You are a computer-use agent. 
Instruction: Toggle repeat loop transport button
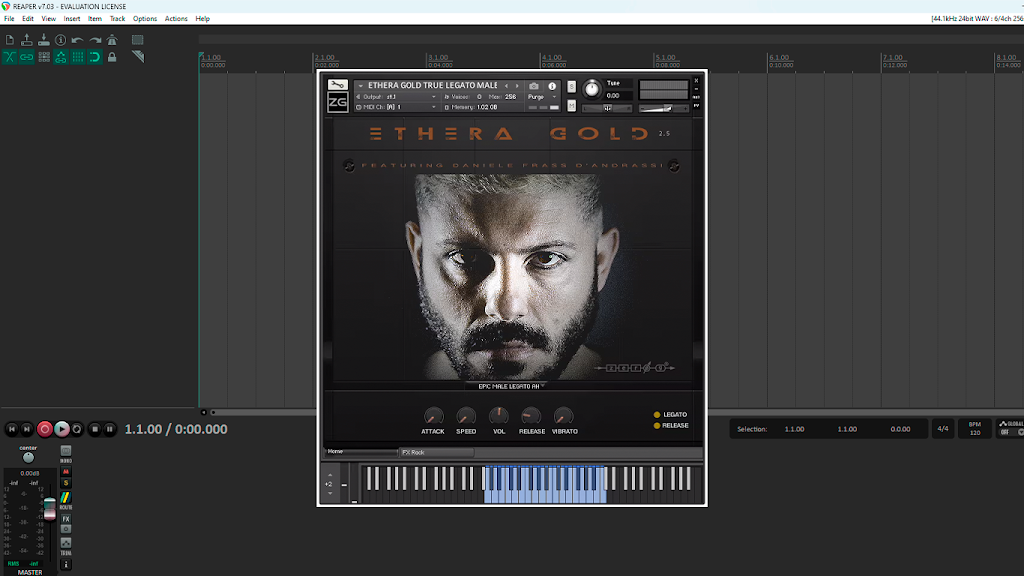77,430
